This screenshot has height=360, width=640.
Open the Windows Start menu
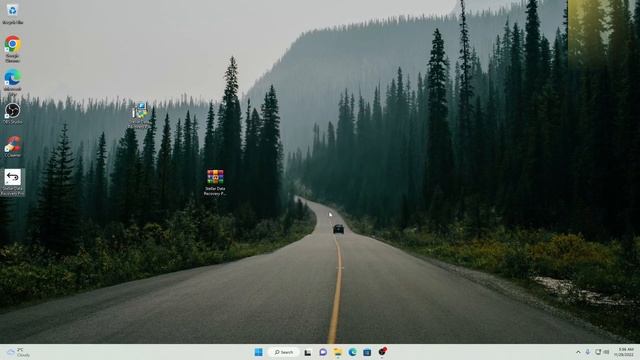pyautogui.click(x=259, y=352)
